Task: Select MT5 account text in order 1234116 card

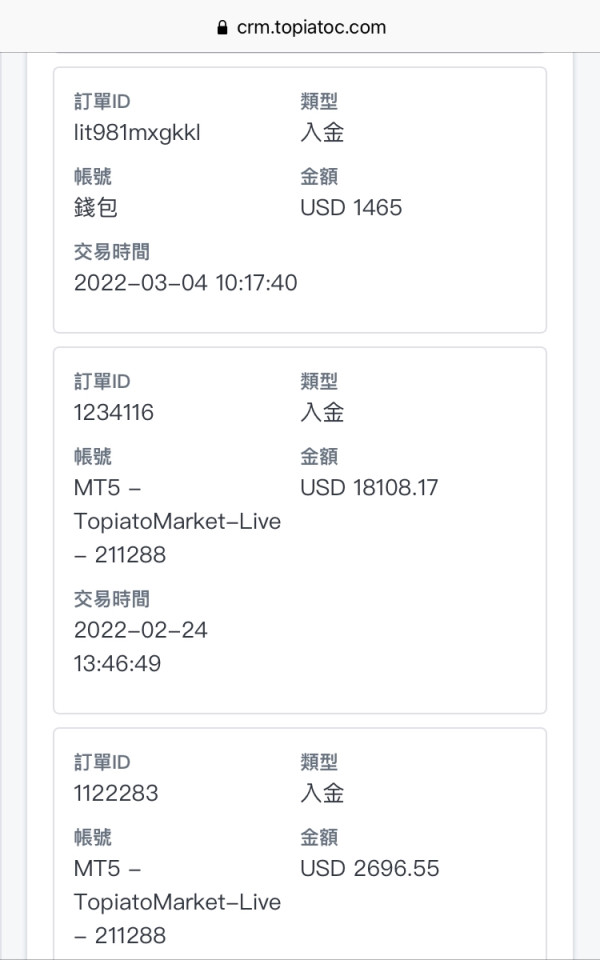Action: pos(177,521)
